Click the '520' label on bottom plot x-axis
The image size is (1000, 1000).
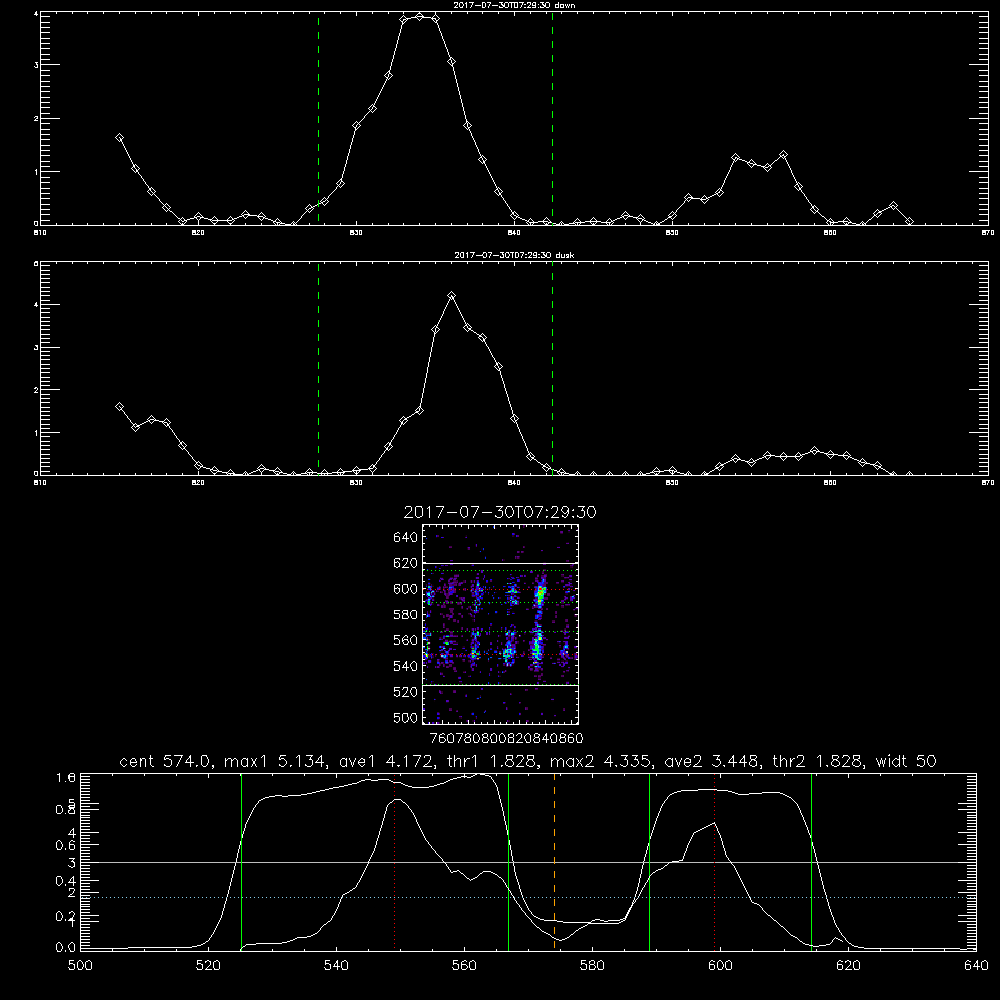pyautogui.click(x=208, y=966)
